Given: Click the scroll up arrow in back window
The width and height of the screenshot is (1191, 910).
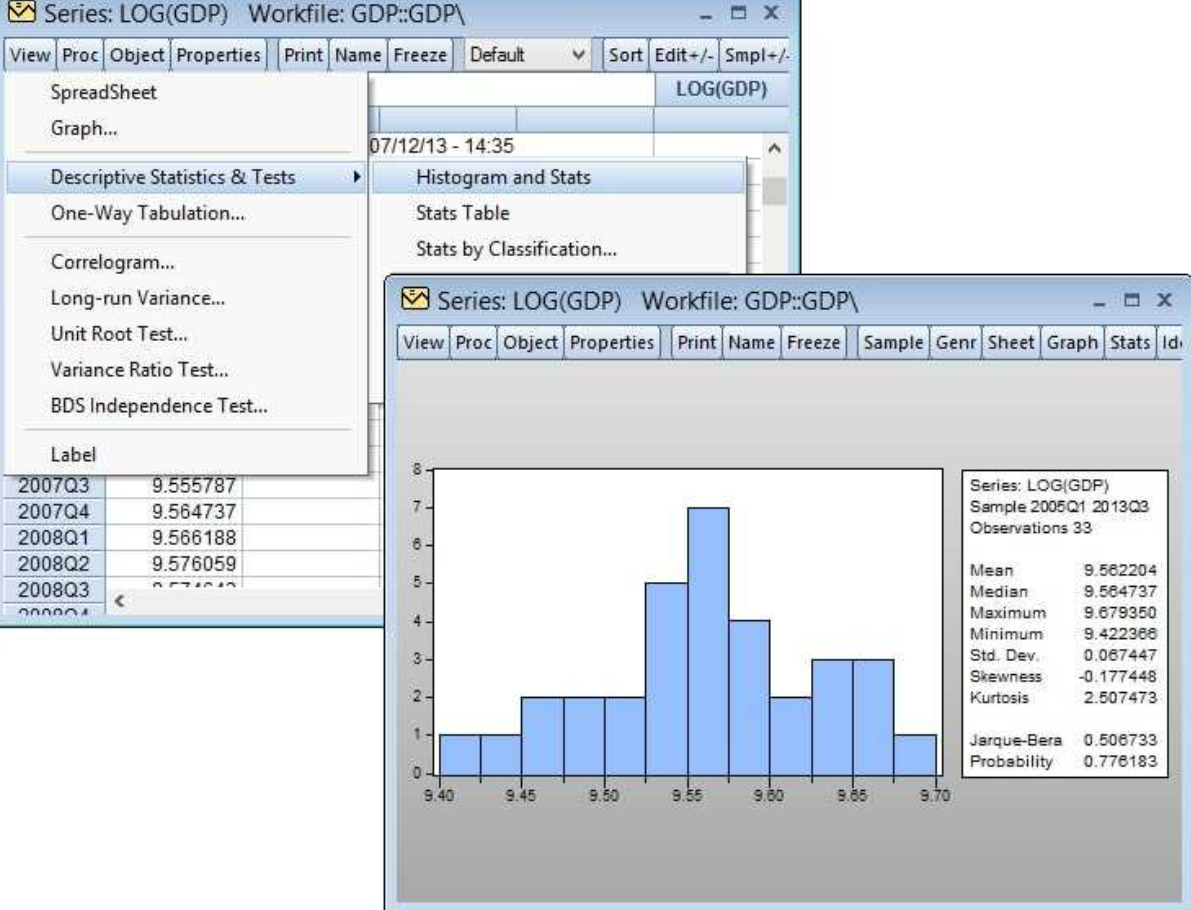Looking at the screenshot, I should click(x=774, y=148).
